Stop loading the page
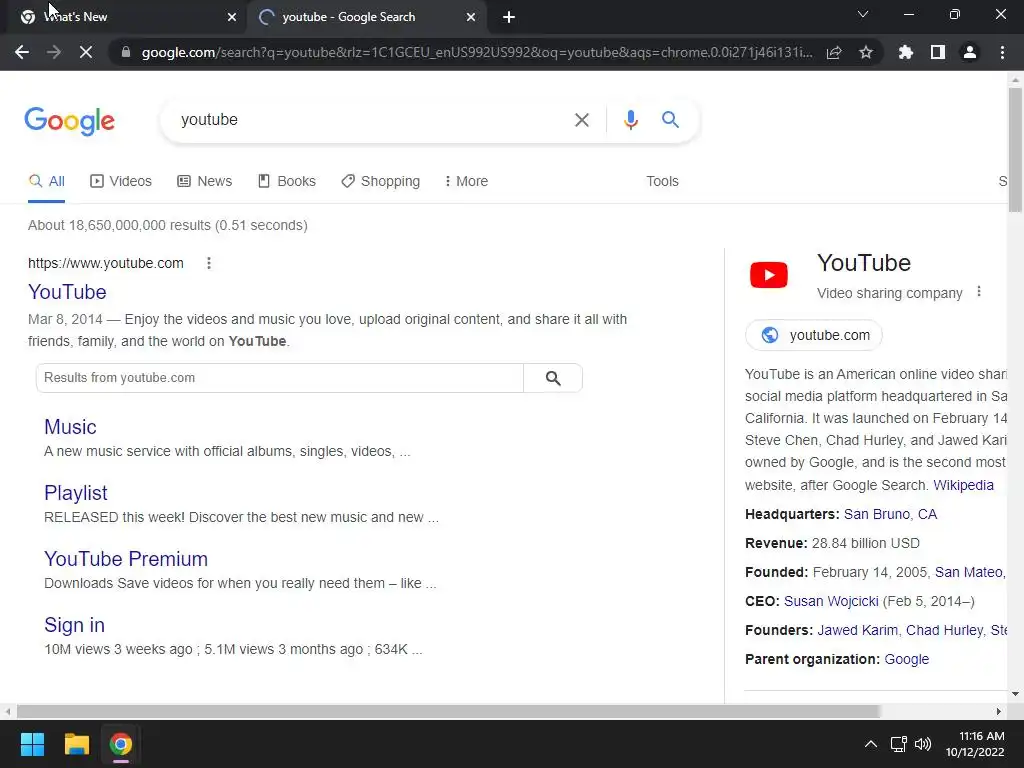 tap(86, 52)
